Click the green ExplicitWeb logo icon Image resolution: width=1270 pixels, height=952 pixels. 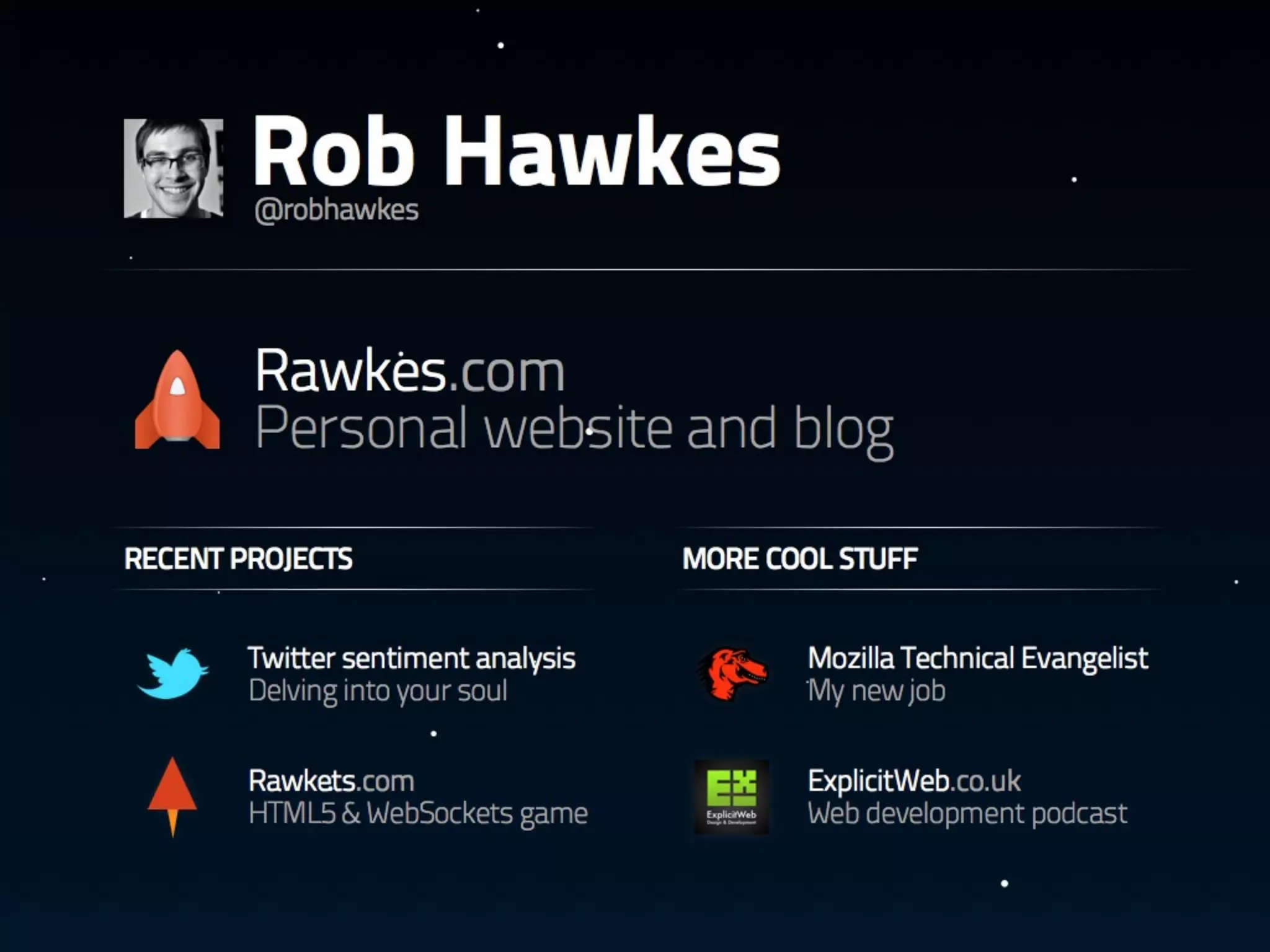tap(732, 797)
